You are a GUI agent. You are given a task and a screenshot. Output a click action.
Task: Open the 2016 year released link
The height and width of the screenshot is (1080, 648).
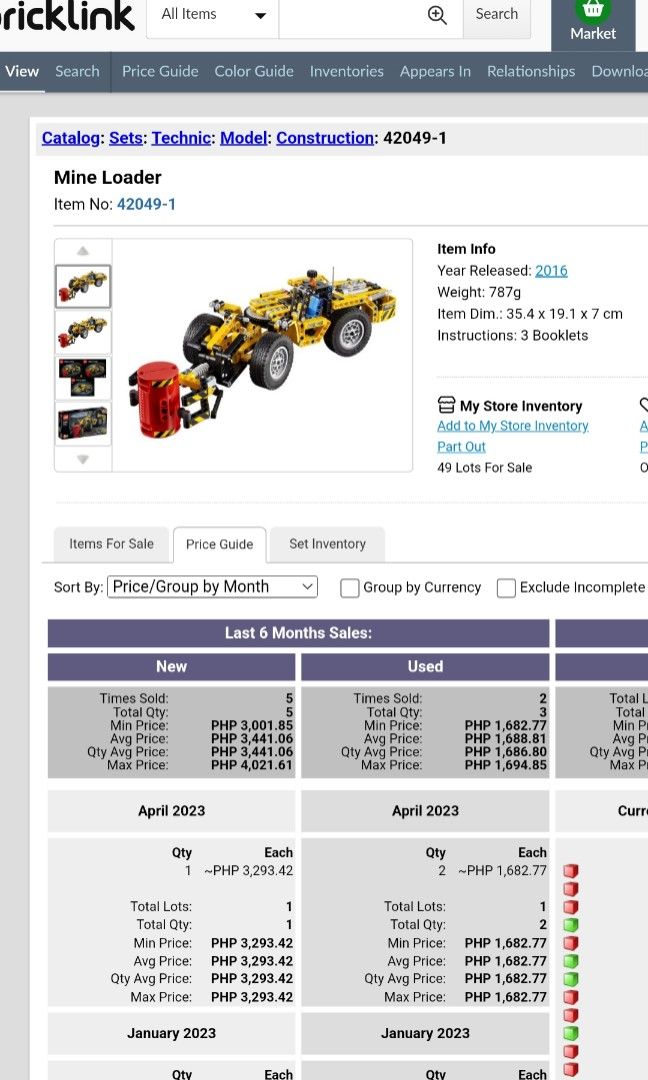551,270
